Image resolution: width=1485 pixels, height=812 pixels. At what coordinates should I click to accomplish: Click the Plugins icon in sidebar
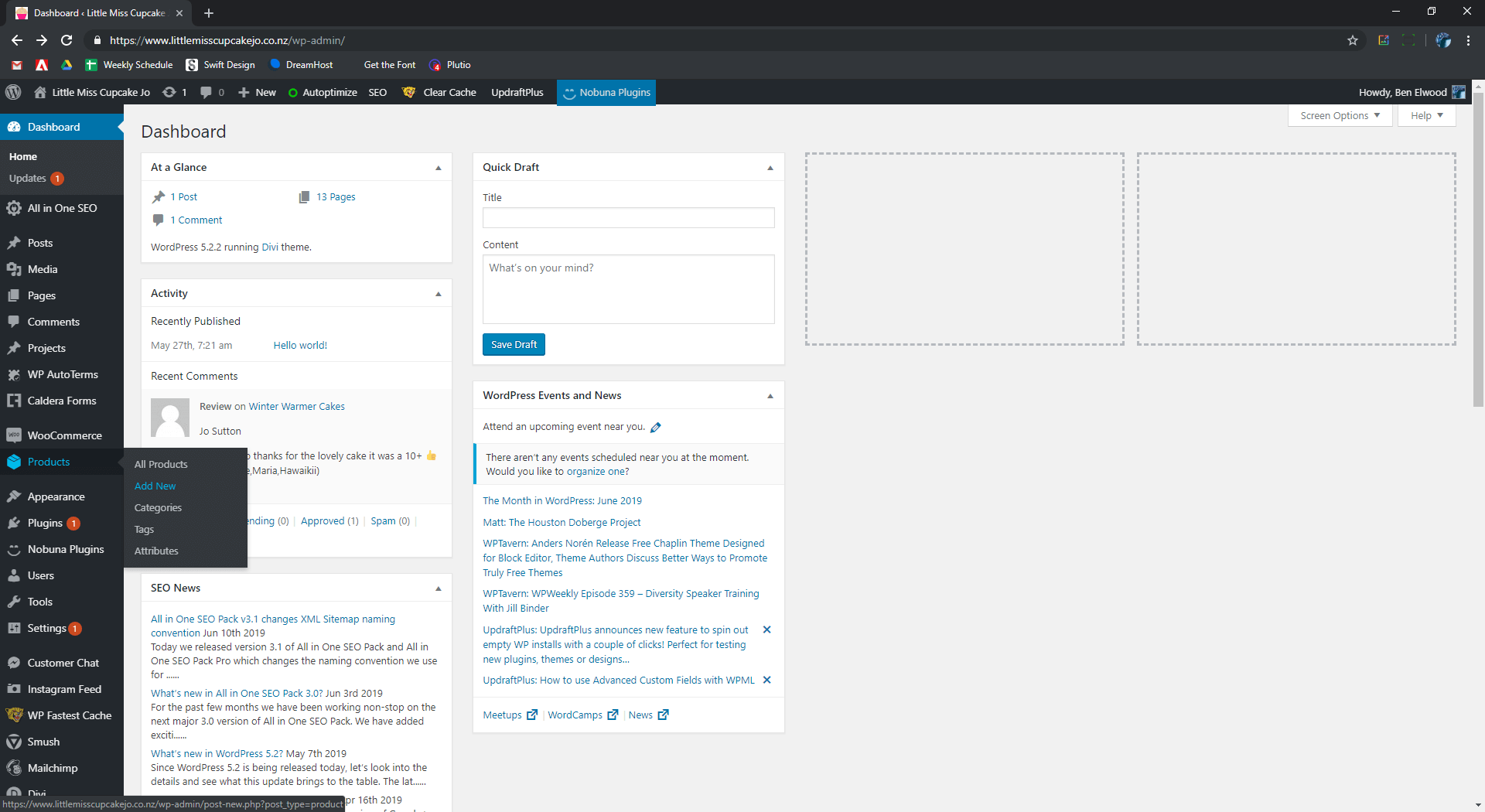pyautogui.click(x=14, y=523)
